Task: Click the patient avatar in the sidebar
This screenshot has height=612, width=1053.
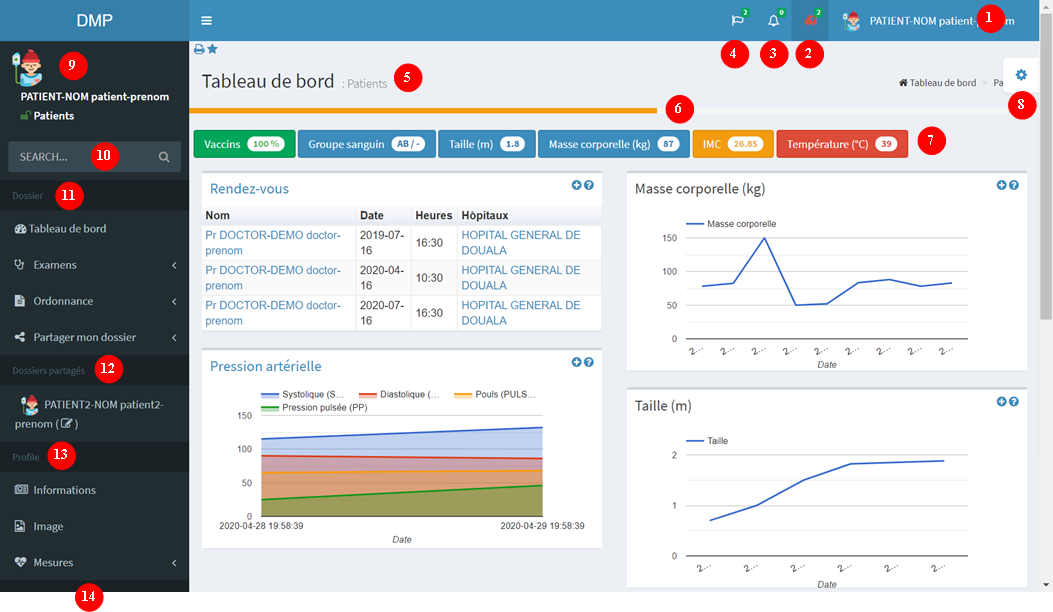Action: 28,69
